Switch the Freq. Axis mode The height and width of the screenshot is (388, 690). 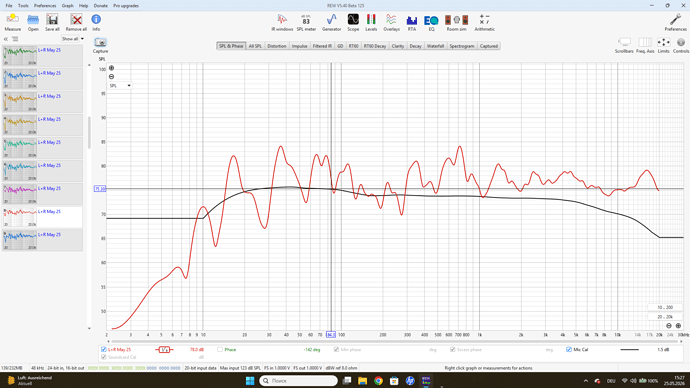(x=645, y=45)
